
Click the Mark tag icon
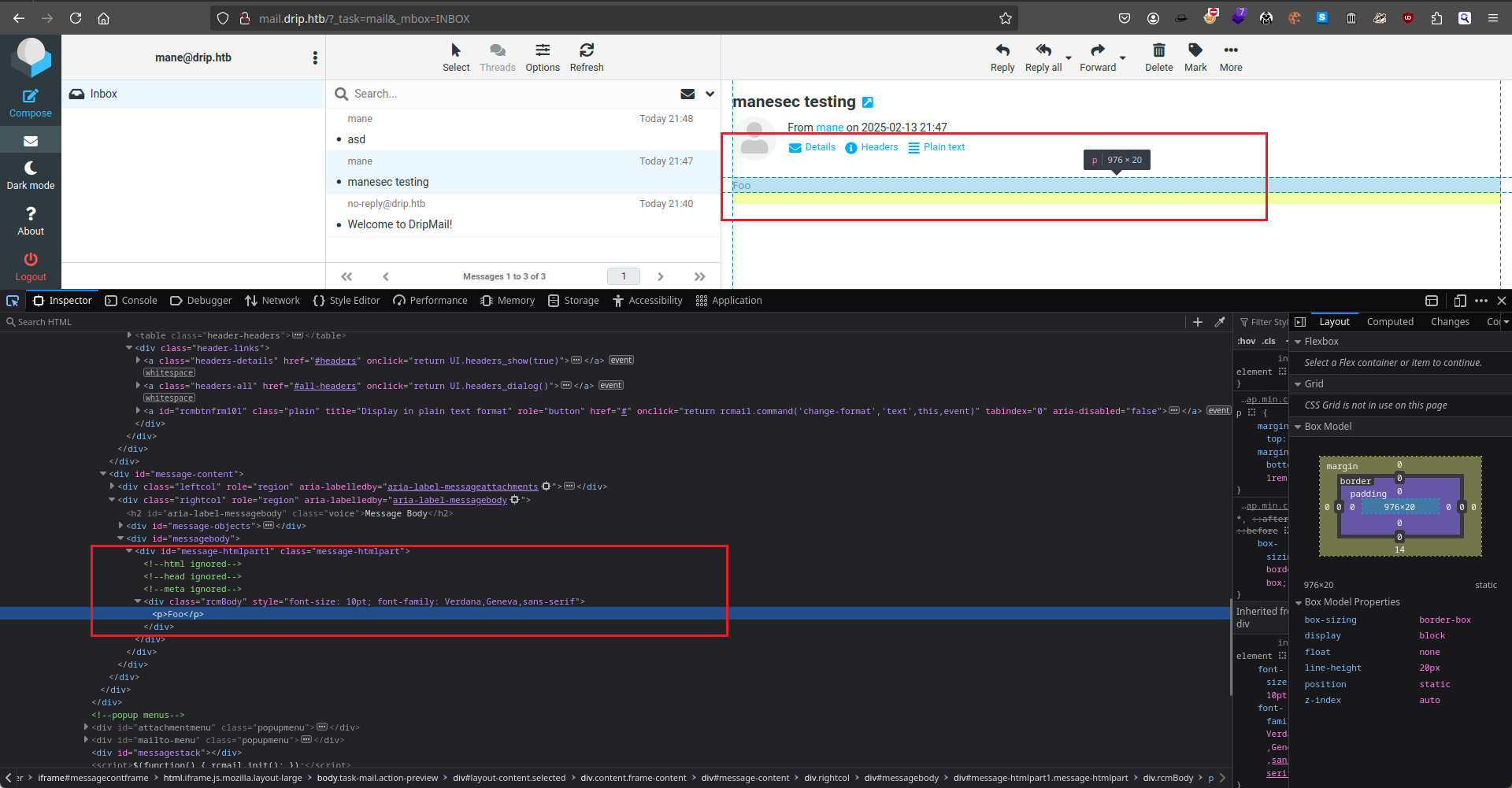coord(1195,50)
